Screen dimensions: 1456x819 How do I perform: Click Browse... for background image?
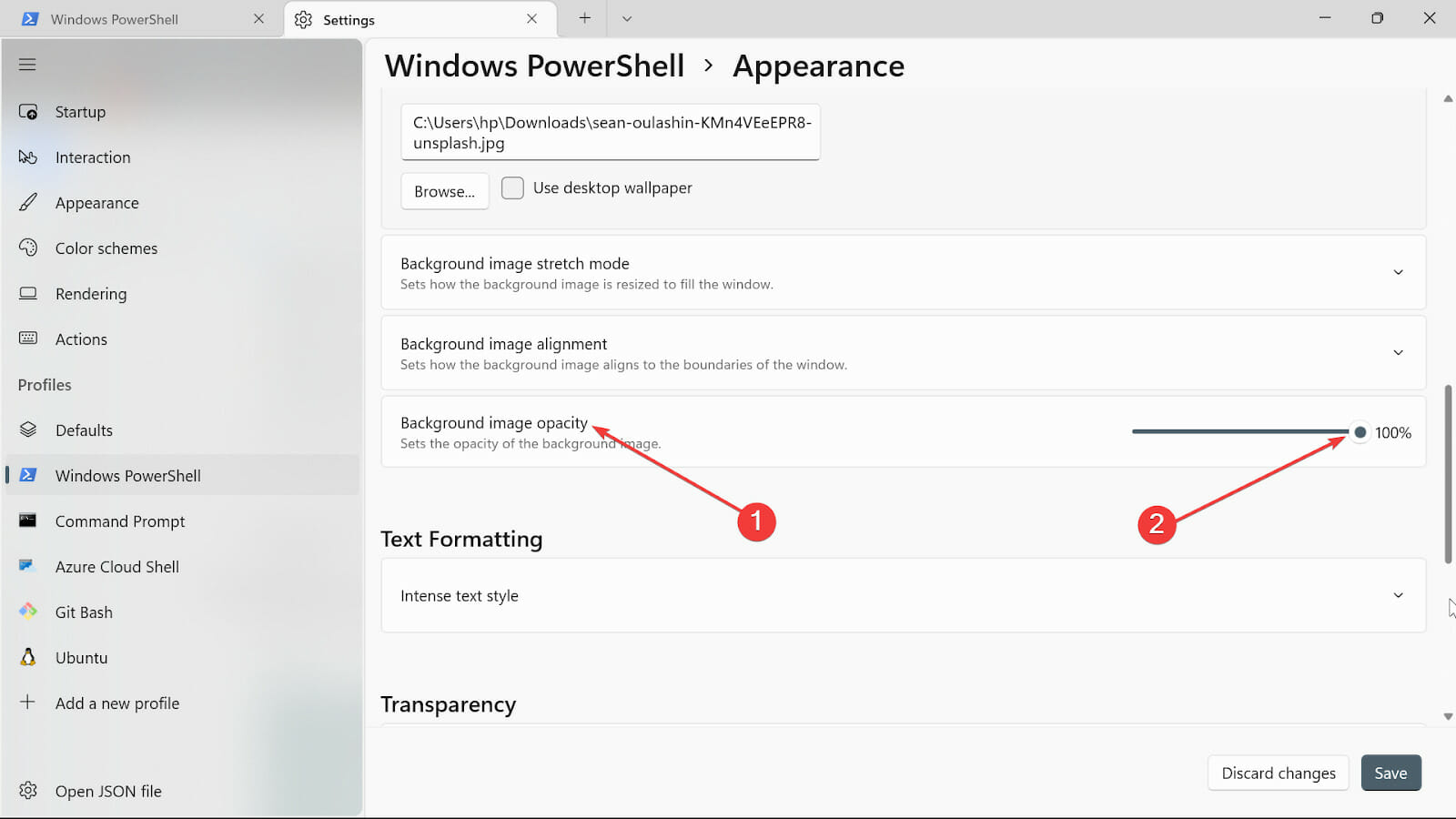click(445, 191)
